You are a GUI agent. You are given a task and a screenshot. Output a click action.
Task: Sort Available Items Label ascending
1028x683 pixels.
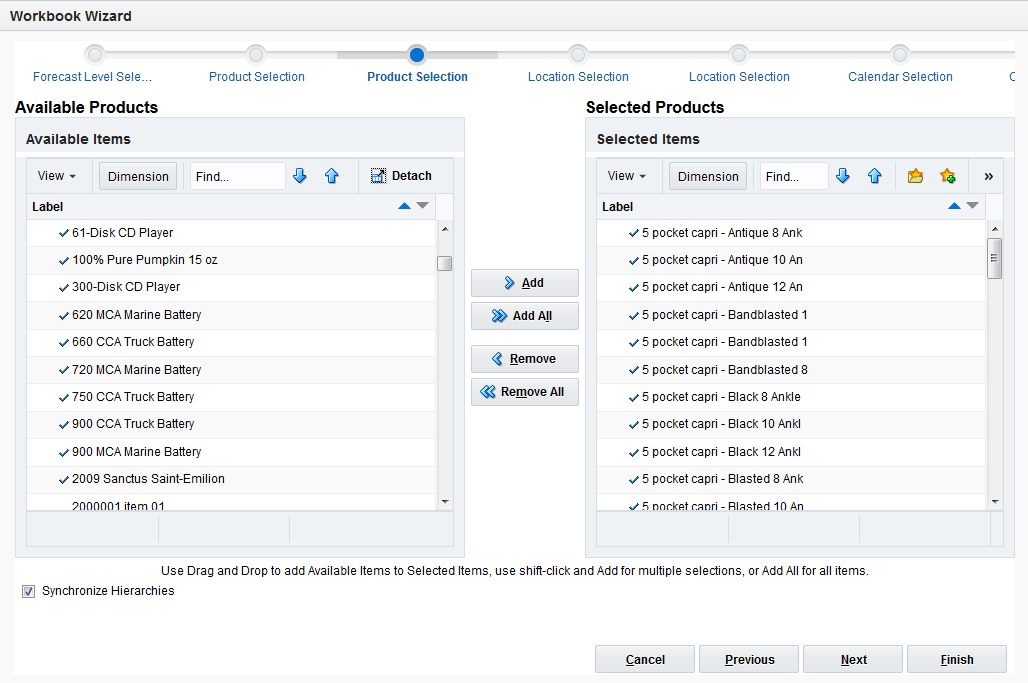point(405,206)
